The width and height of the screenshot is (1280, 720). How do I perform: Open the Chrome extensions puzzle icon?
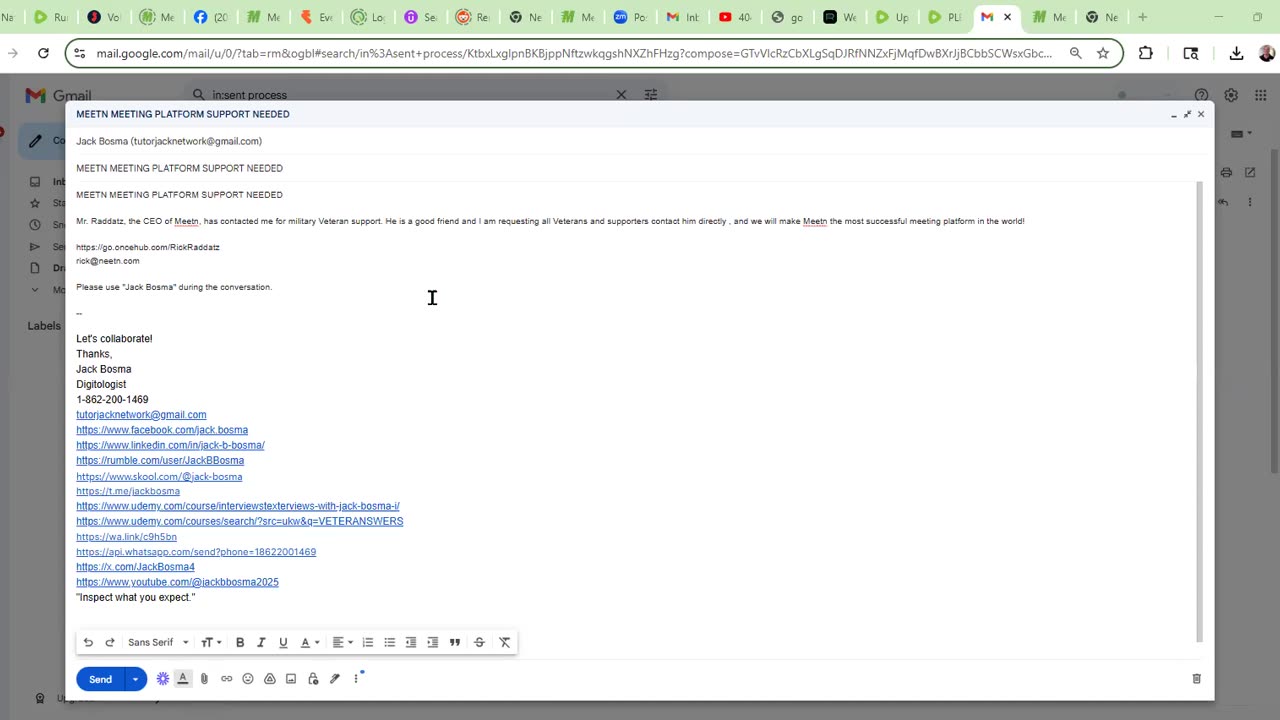[1146, 53]
